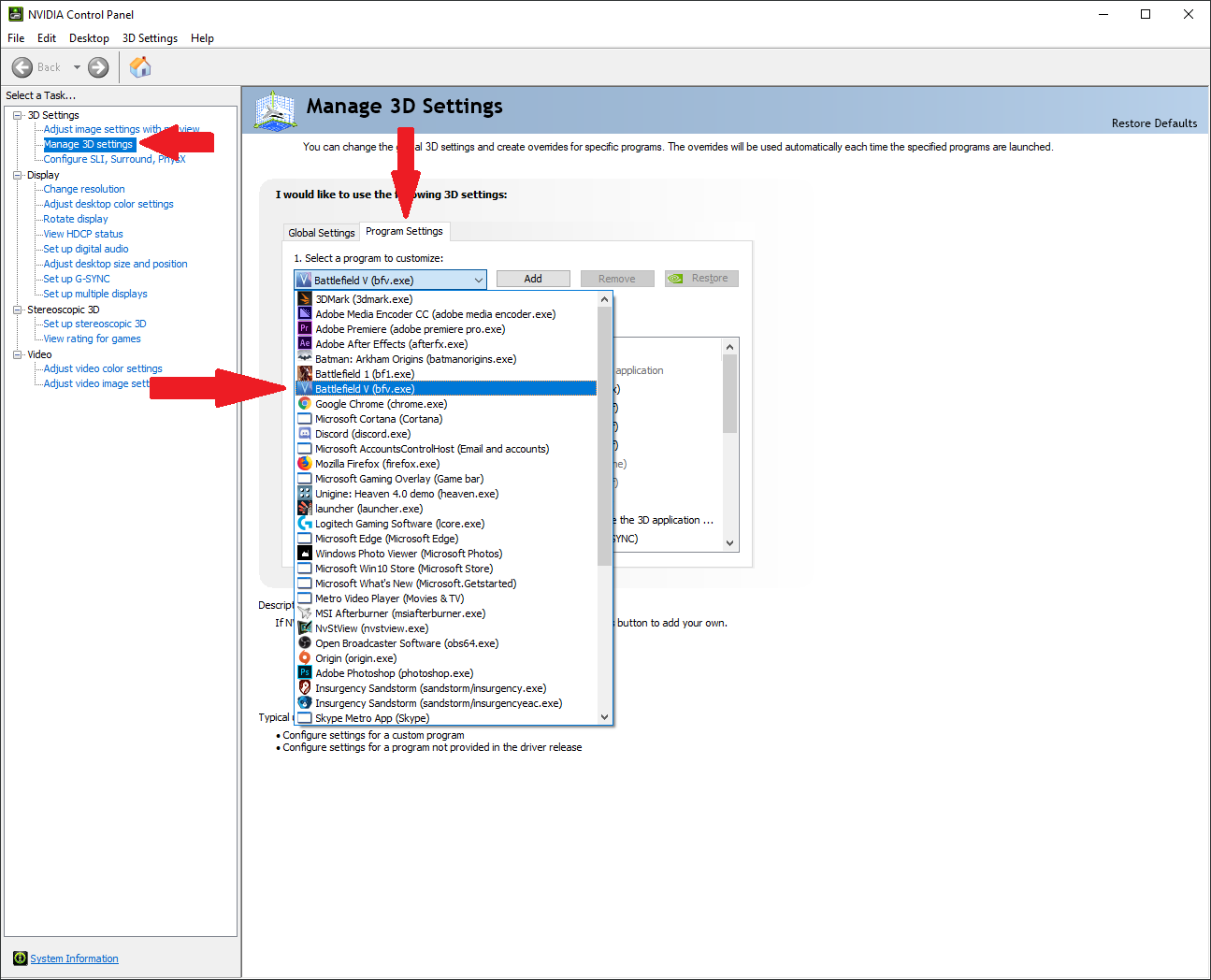Switch to the Global Settings tab

[x=322, y=233]
